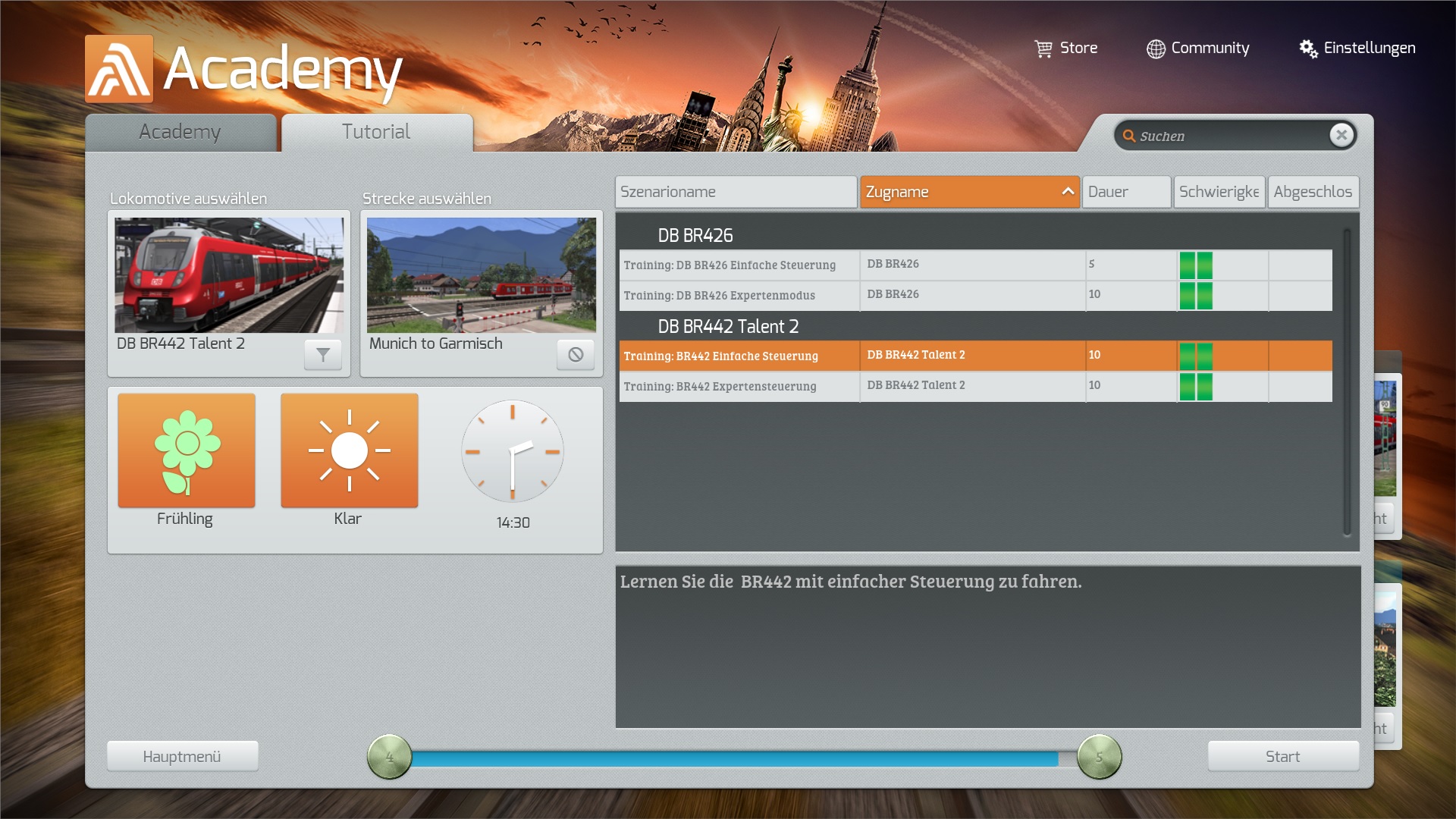Select Training: BR442 Expertensteuerung scenario
Screen dimensions: 1456x819
point(975,386)
